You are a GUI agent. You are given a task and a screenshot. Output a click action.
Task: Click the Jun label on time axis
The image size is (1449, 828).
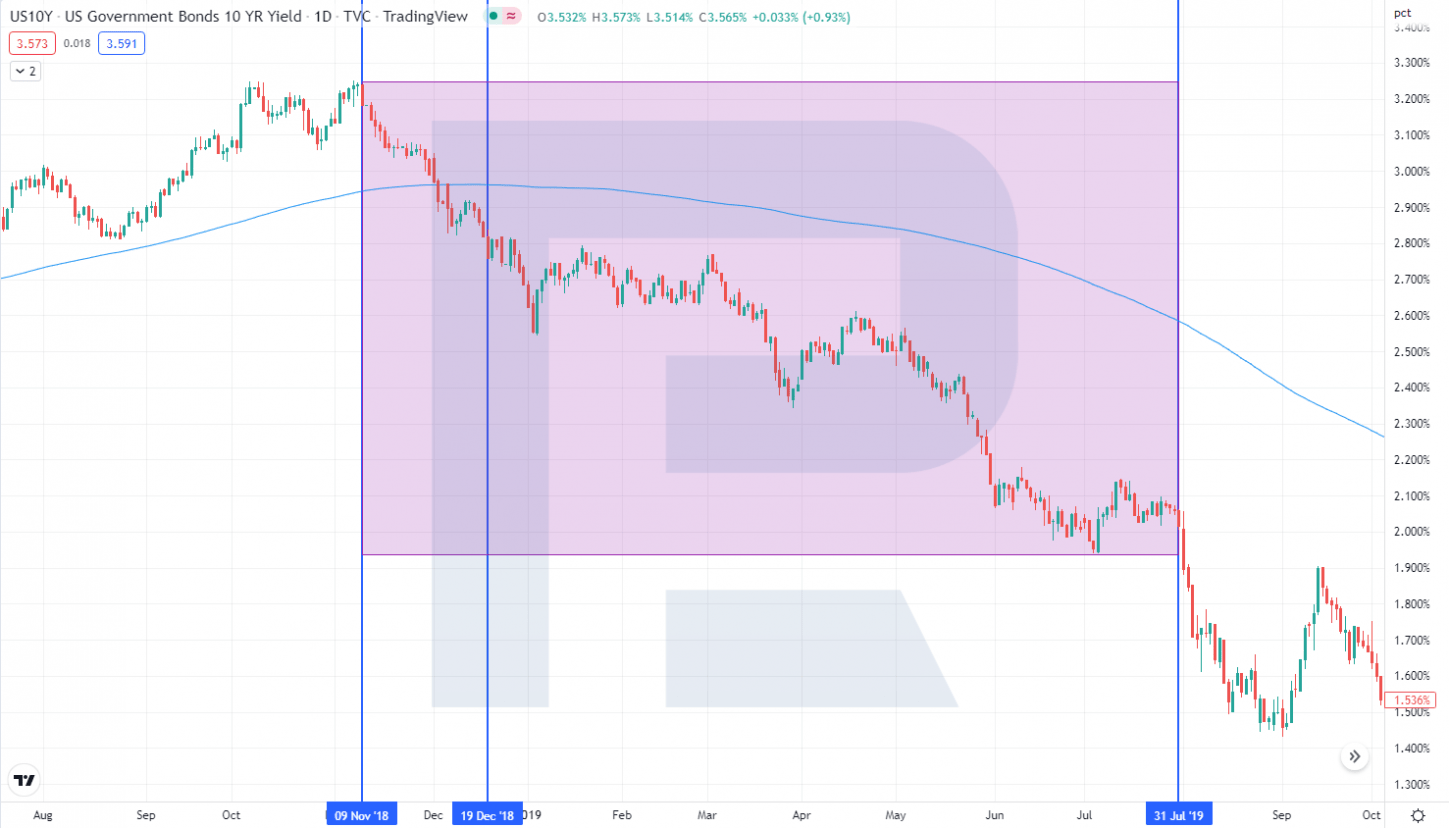pyautogui.click(x=995, y=815)
